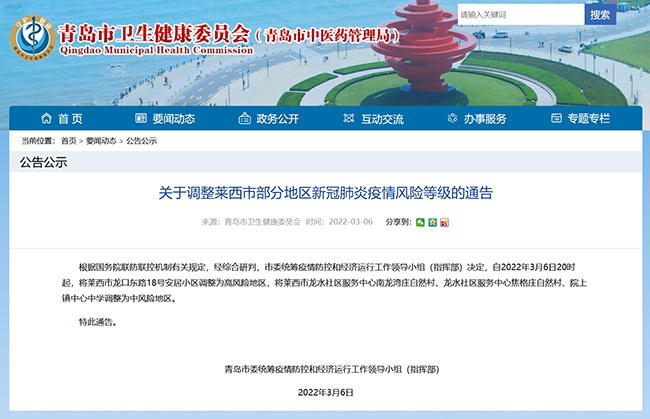Click the 公告公示 section heading
Screen dimensions: 650x419
(44, 162)
